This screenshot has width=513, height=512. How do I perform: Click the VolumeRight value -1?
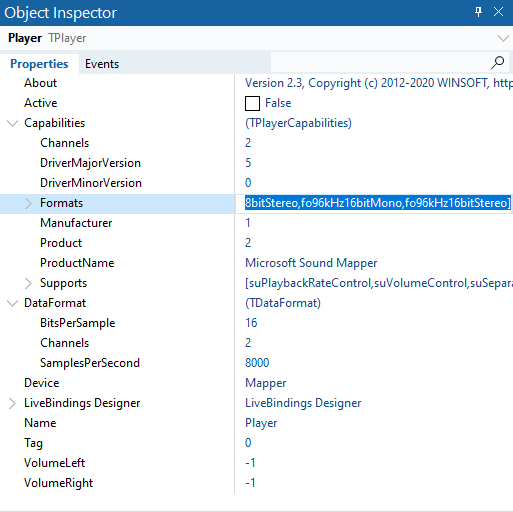click(250, 483)
